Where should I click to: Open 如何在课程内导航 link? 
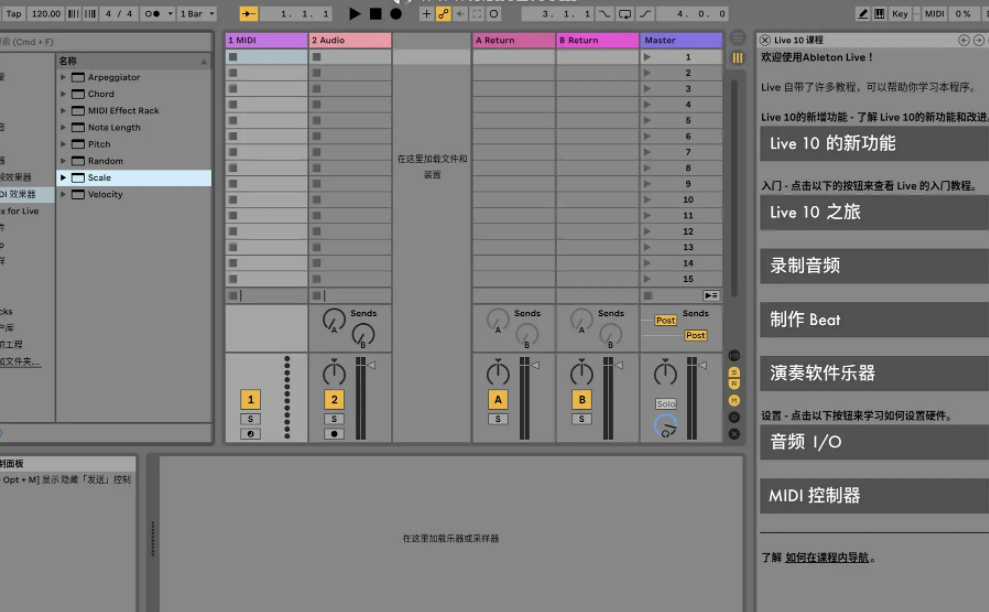pyautogui.click(x=827, y=558)
